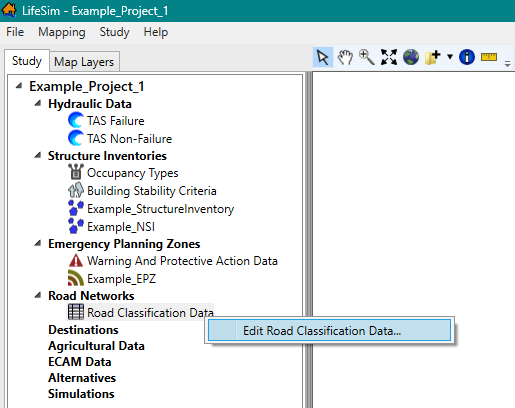Viewport: 515px width, 408px height.
Task: Open the File menu
Action: [x=15, y=32]
